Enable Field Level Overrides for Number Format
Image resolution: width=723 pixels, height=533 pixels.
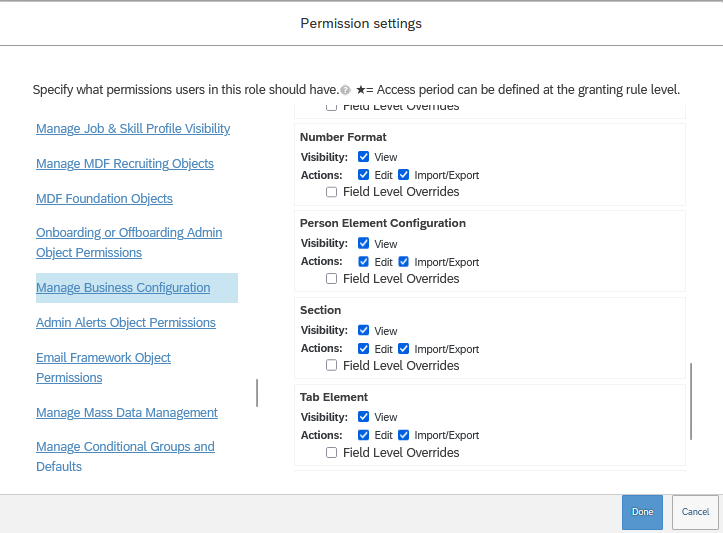pos(332,192)
